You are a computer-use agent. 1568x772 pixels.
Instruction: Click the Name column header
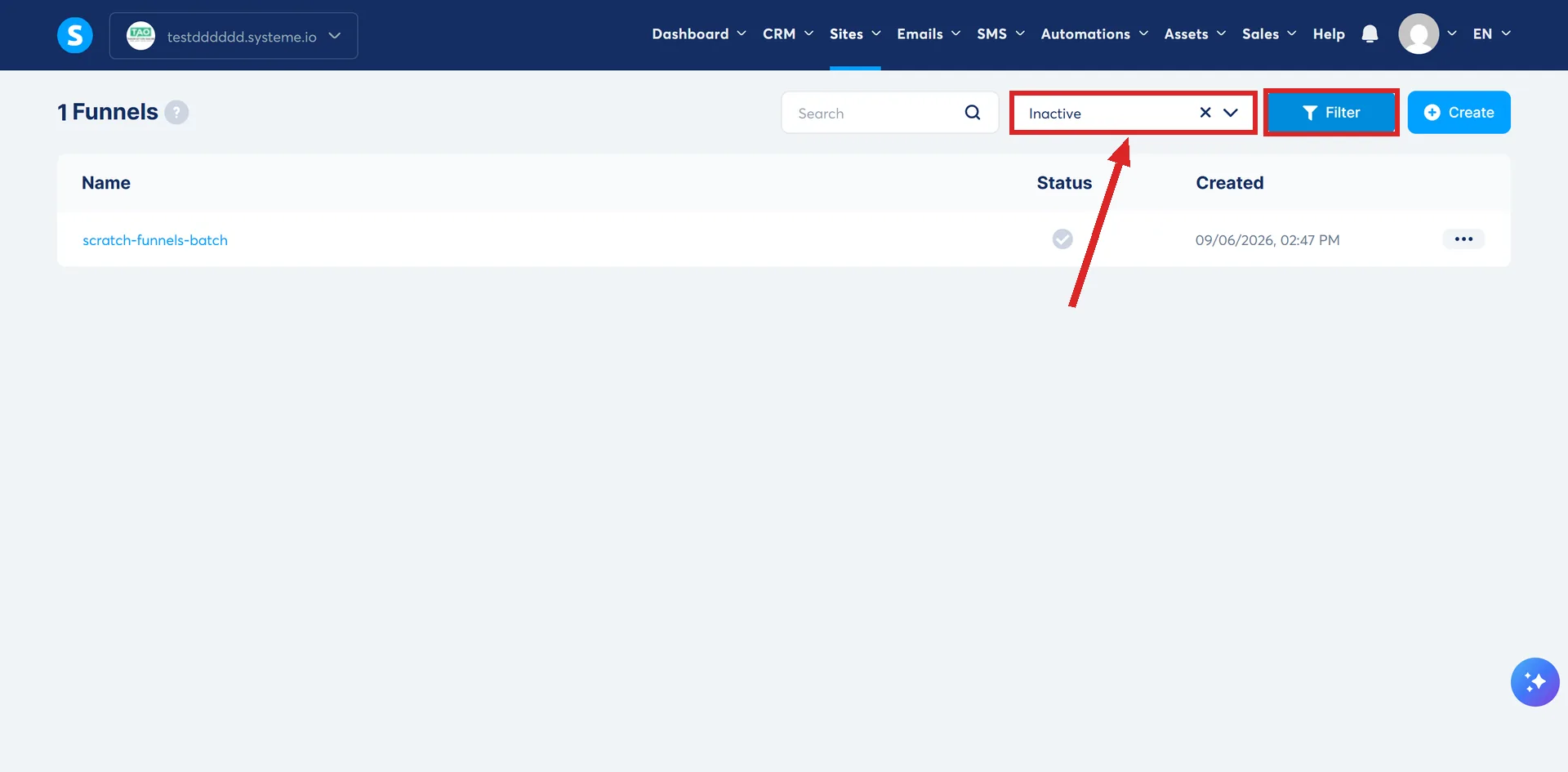coord(106,183)
